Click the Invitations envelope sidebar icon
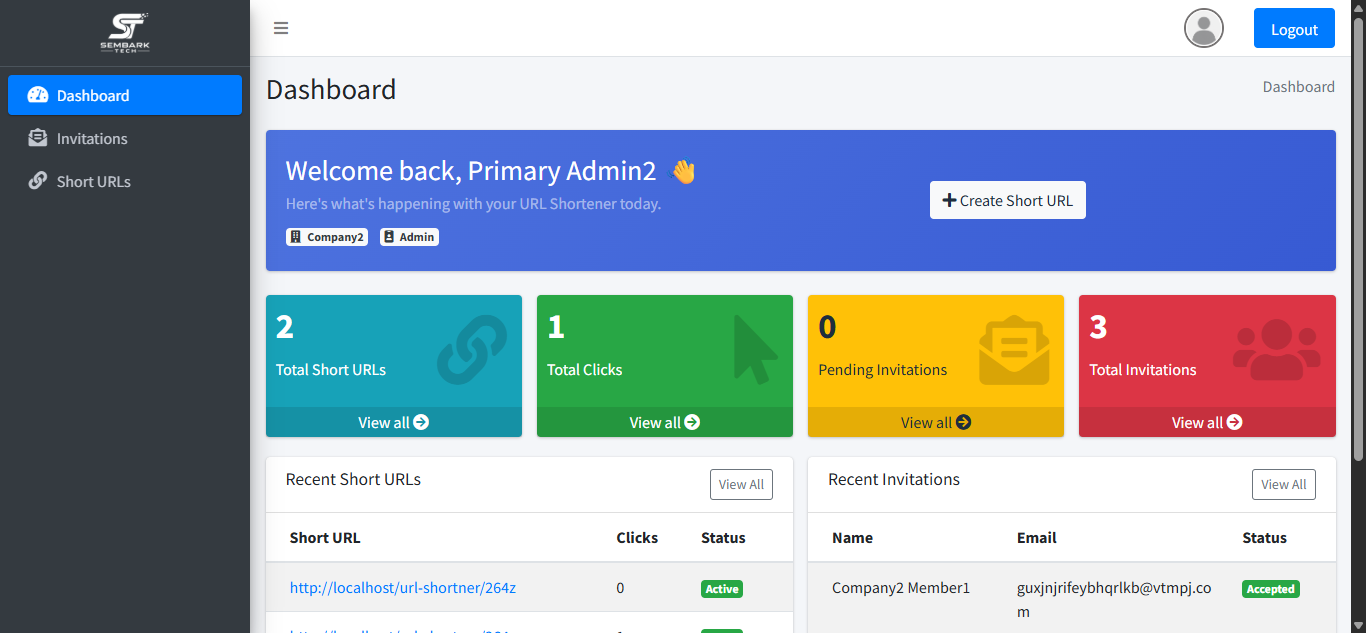This screenshot has height=633, width=1366. pos(38,138)
